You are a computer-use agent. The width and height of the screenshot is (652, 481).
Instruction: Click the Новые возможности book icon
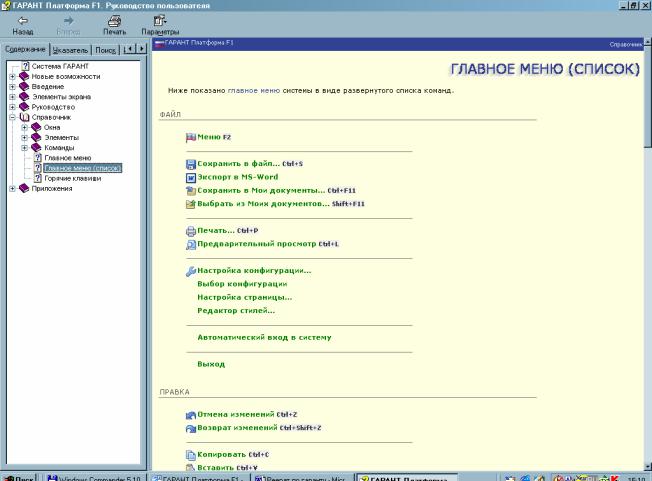point(24,76)
